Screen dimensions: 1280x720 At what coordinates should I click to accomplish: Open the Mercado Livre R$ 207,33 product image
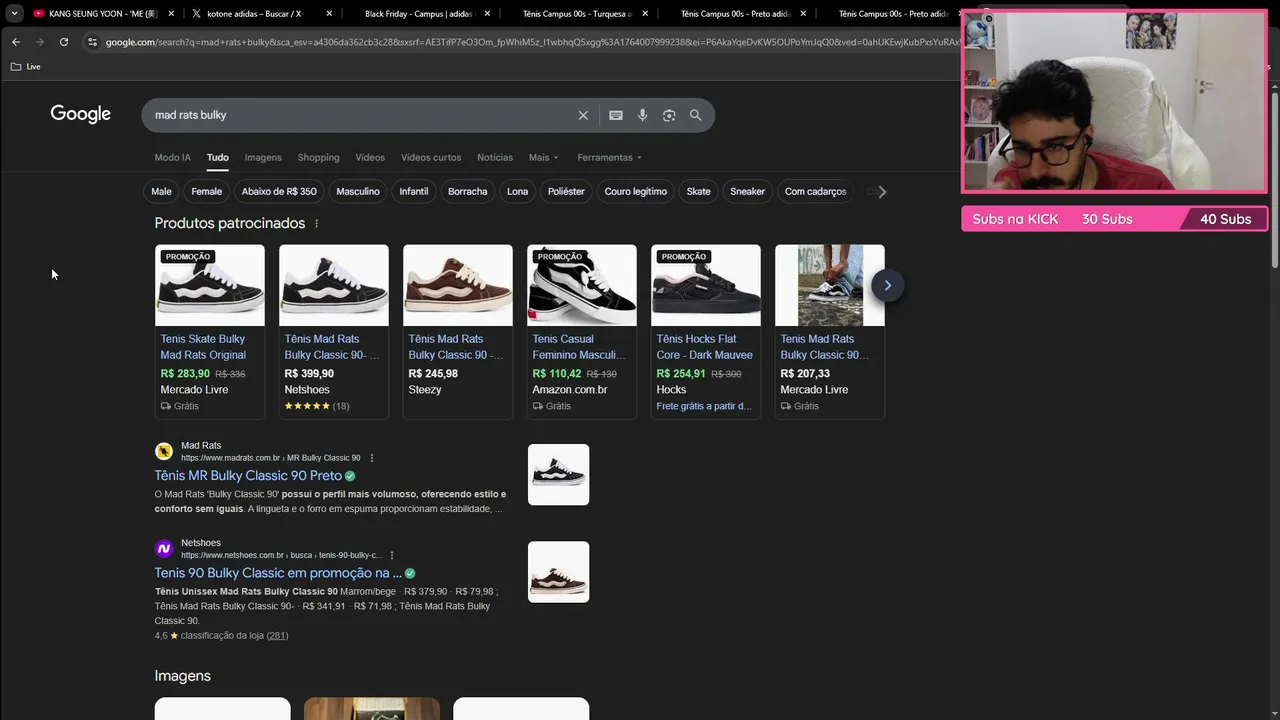[x=829, y=285]
